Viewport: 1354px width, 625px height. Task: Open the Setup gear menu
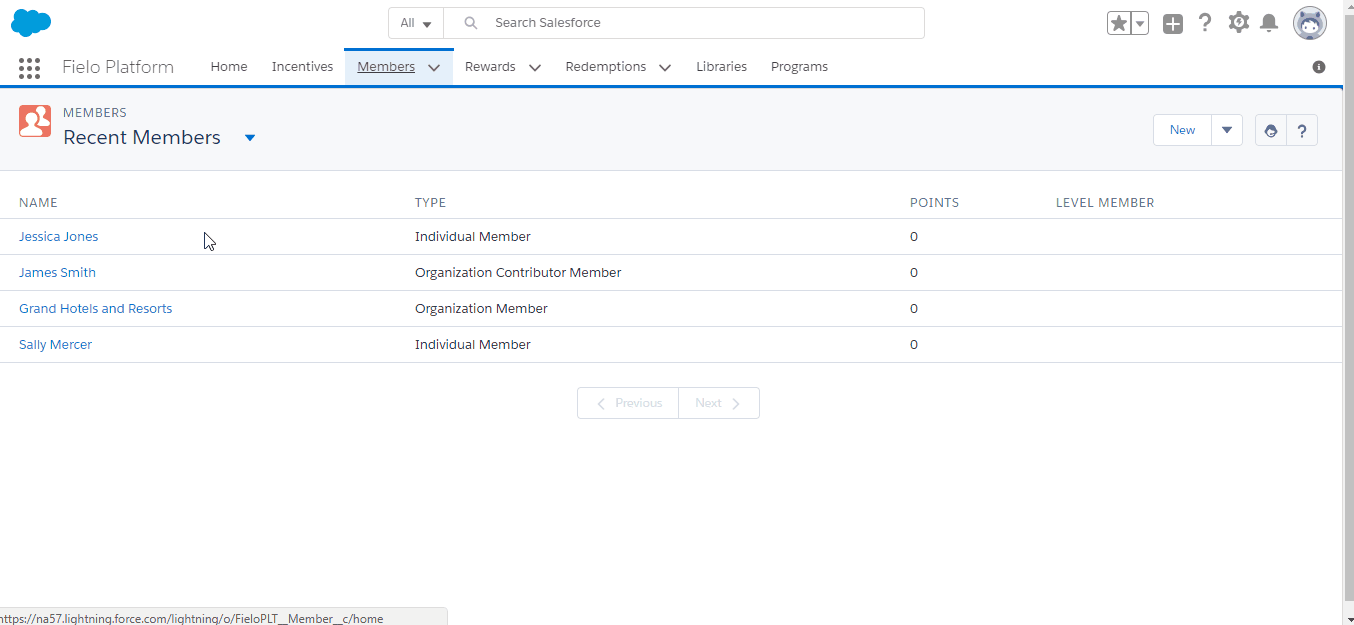[x=1239, y=22]
